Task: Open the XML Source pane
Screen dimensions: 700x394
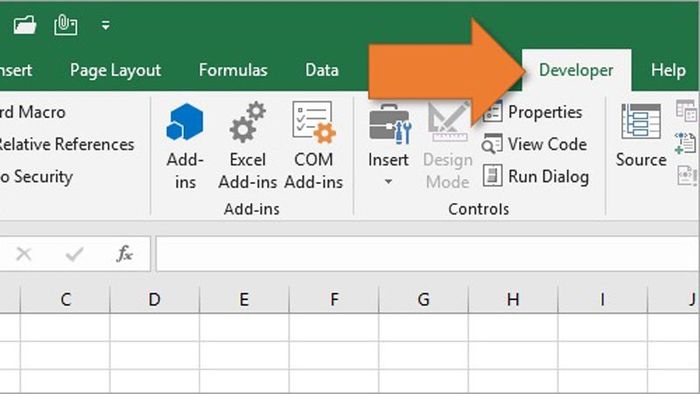Action: tap(641, 136)
